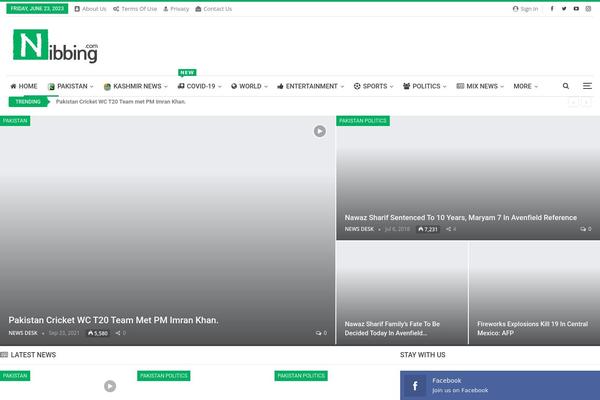Expand the Pakistan menu
Screen dimensions: 600x400
(70, 86)
